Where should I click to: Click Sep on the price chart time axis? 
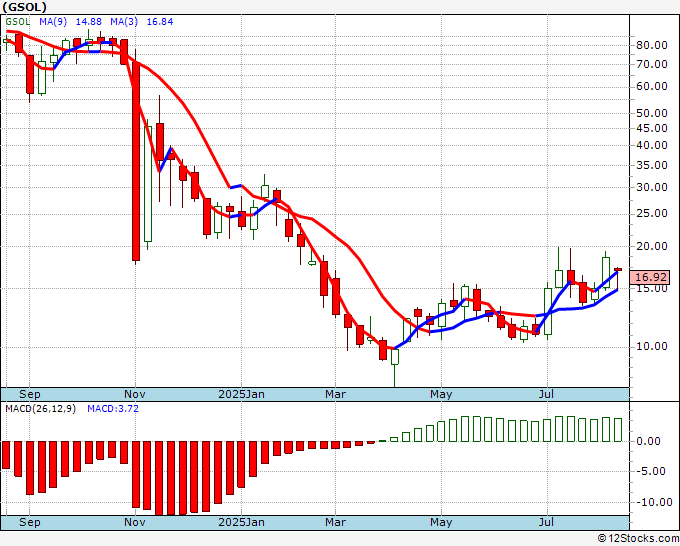tap(29, 394)
